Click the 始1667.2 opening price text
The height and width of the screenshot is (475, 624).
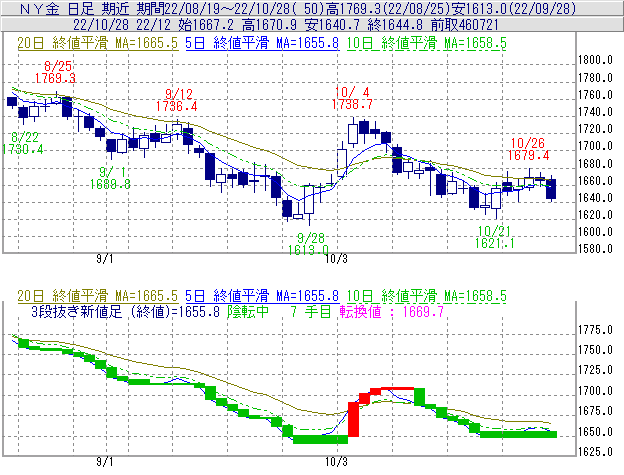pos(206,25)
